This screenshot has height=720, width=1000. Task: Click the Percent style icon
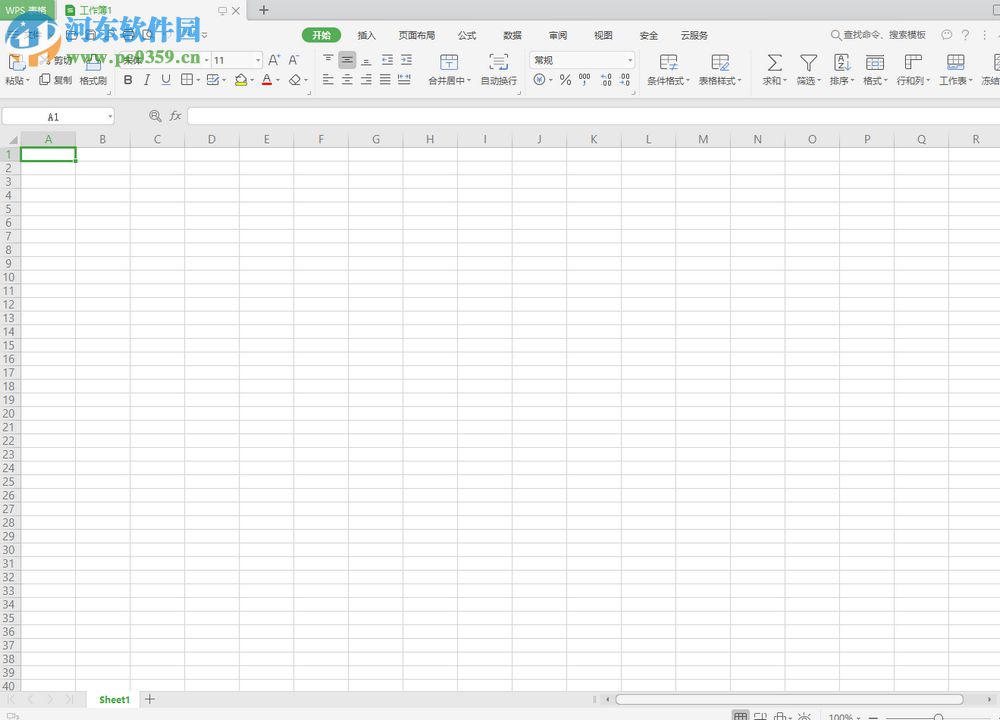point(565,80)
